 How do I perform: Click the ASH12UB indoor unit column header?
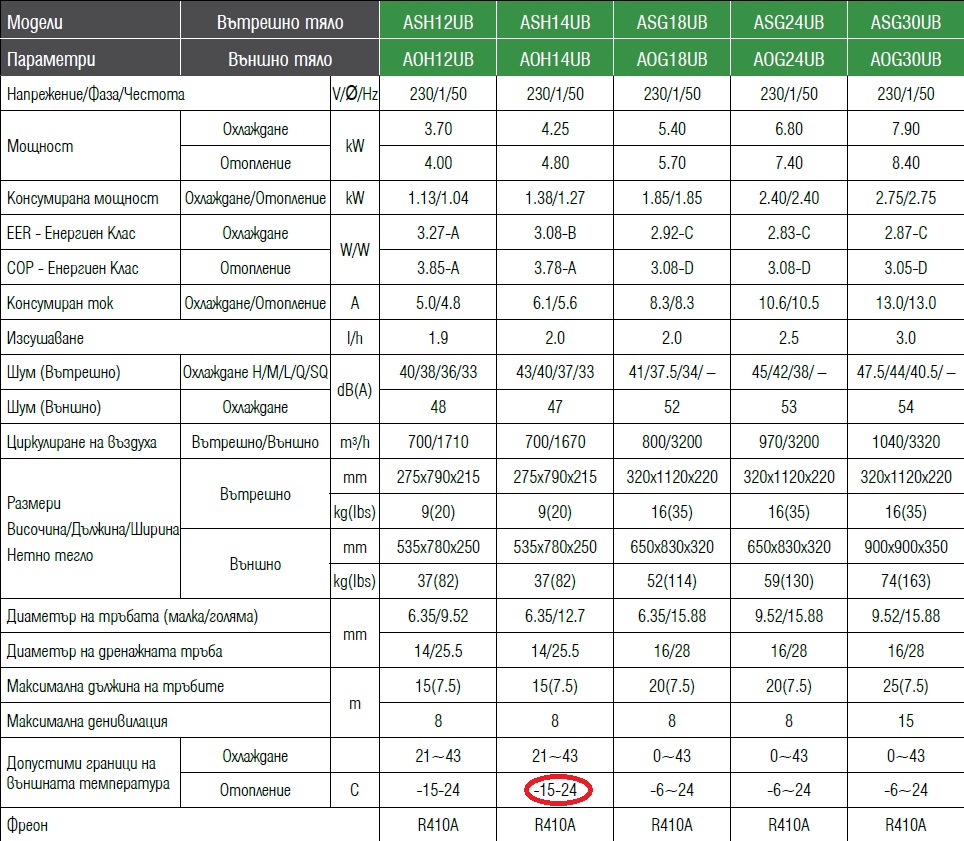[x=438, y=22]
